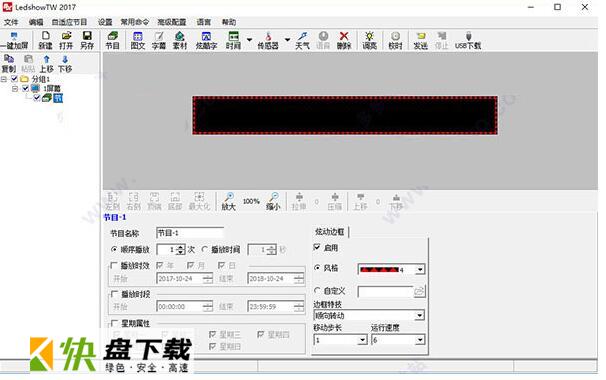Select 1屏幕 screen in tree

coord(51,89)
